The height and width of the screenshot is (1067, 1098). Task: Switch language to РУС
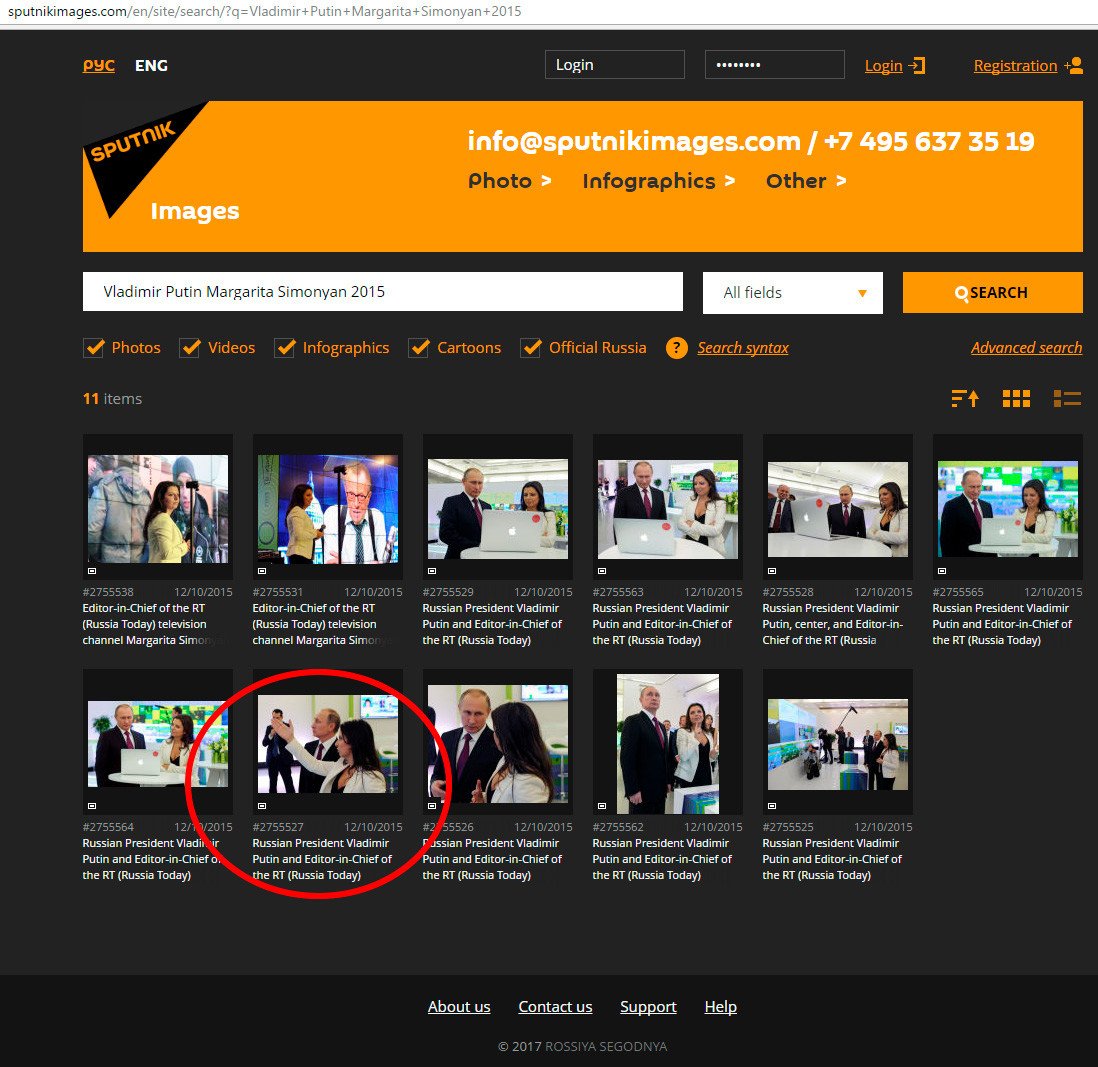(98, 66)
